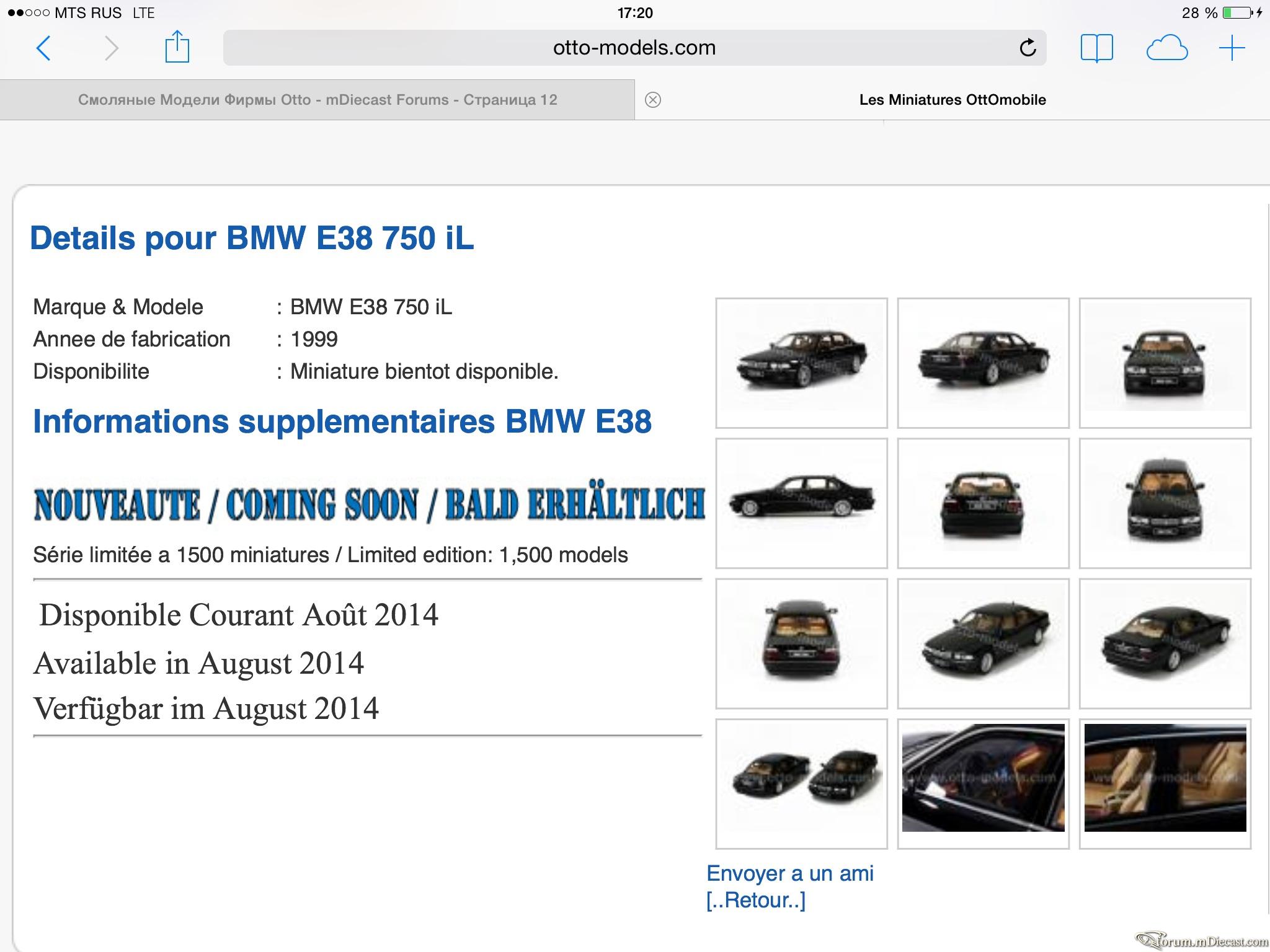Viewport: 1270px width, 952px height.
Task: Open the side profile car thumbnail
Action: pos(801,503)
